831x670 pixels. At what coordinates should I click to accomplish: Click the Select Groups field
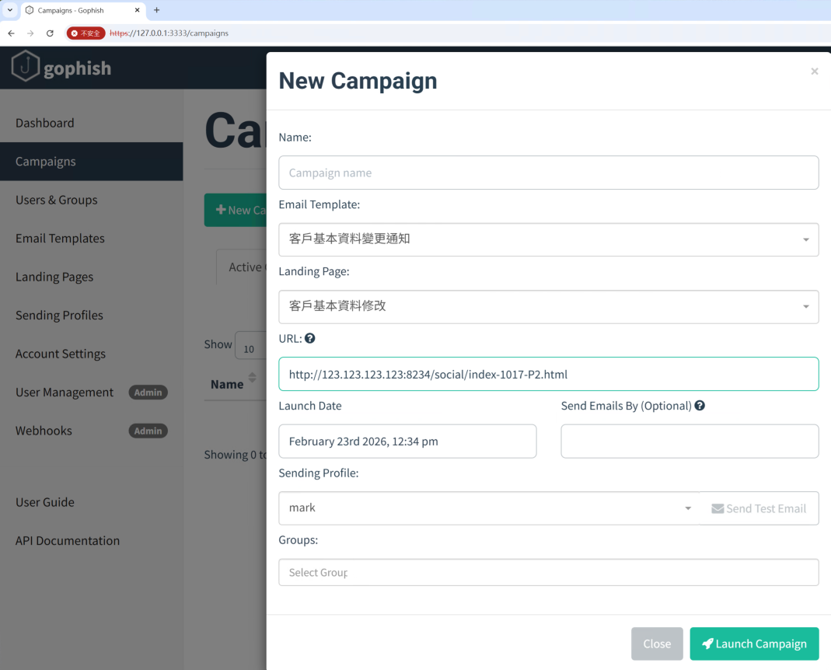tap(549, 572)
